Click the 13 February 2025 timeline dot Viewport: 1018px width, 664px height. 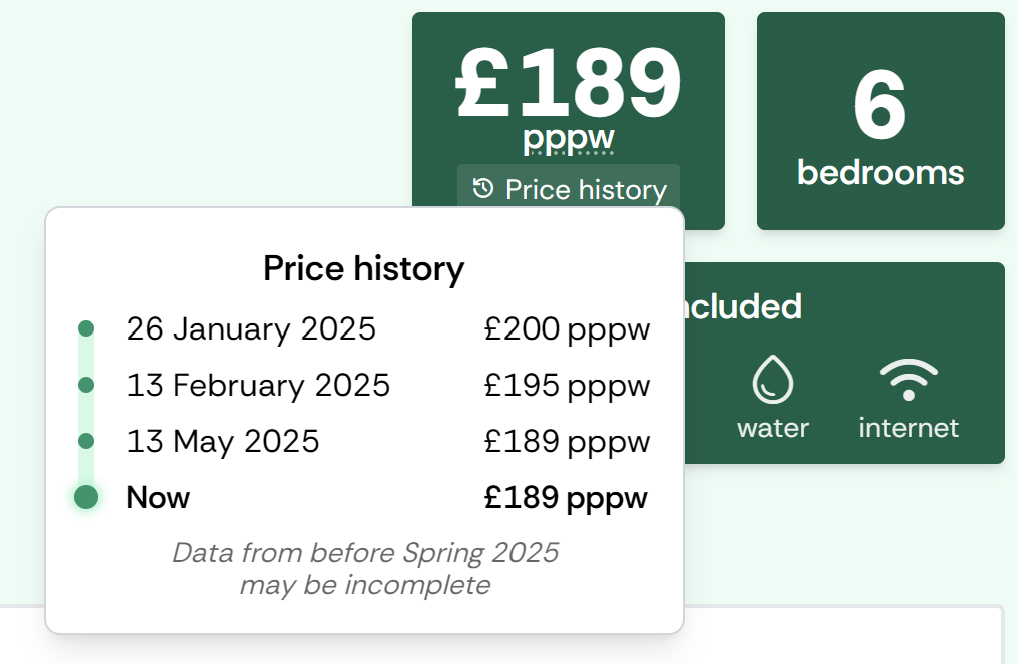[x=86, y=385]
